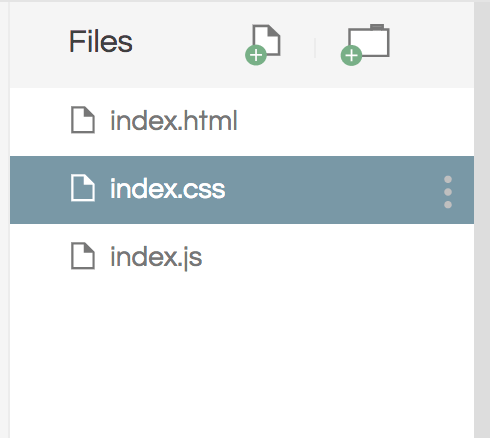Click the divider between new file and folder icons

315,48
